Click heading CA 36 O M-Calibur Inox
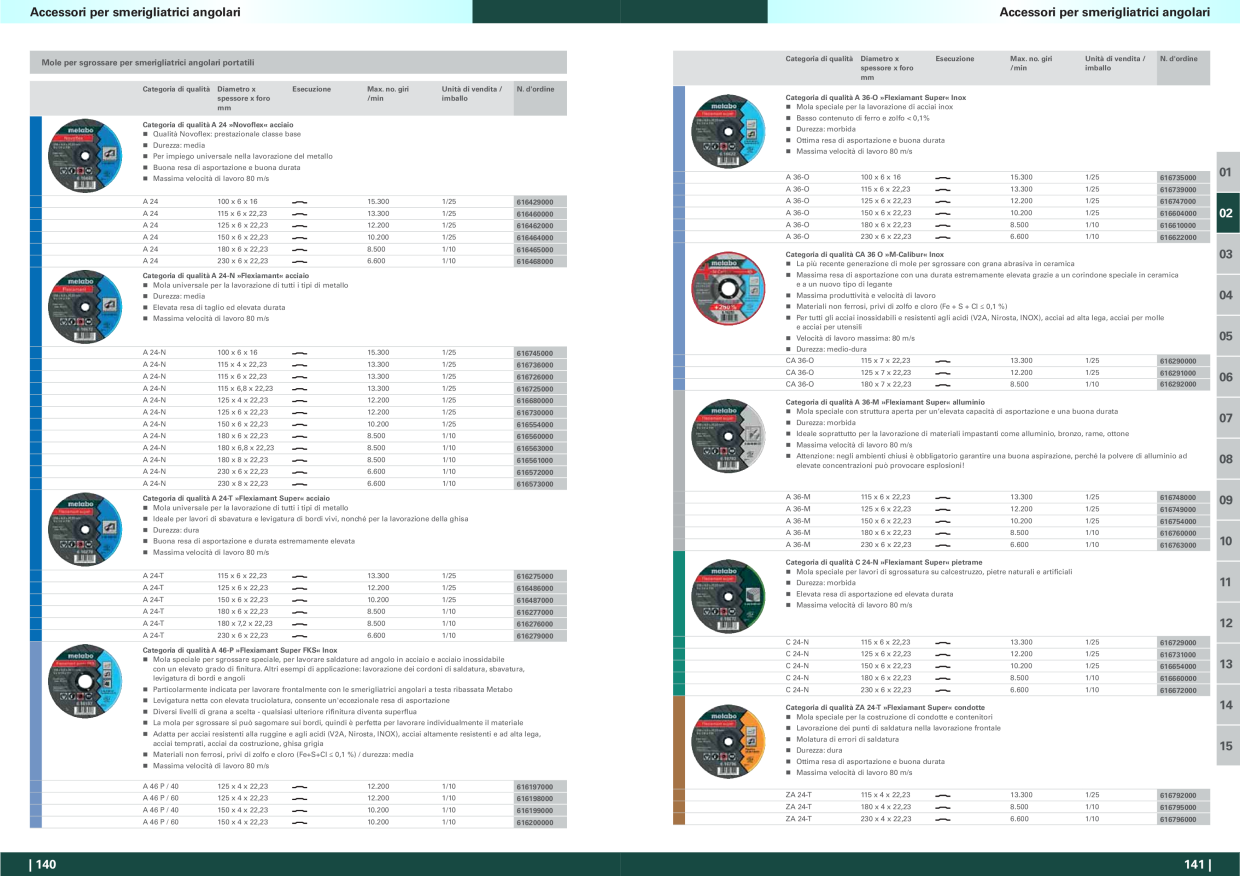 [x=865, y=254]
